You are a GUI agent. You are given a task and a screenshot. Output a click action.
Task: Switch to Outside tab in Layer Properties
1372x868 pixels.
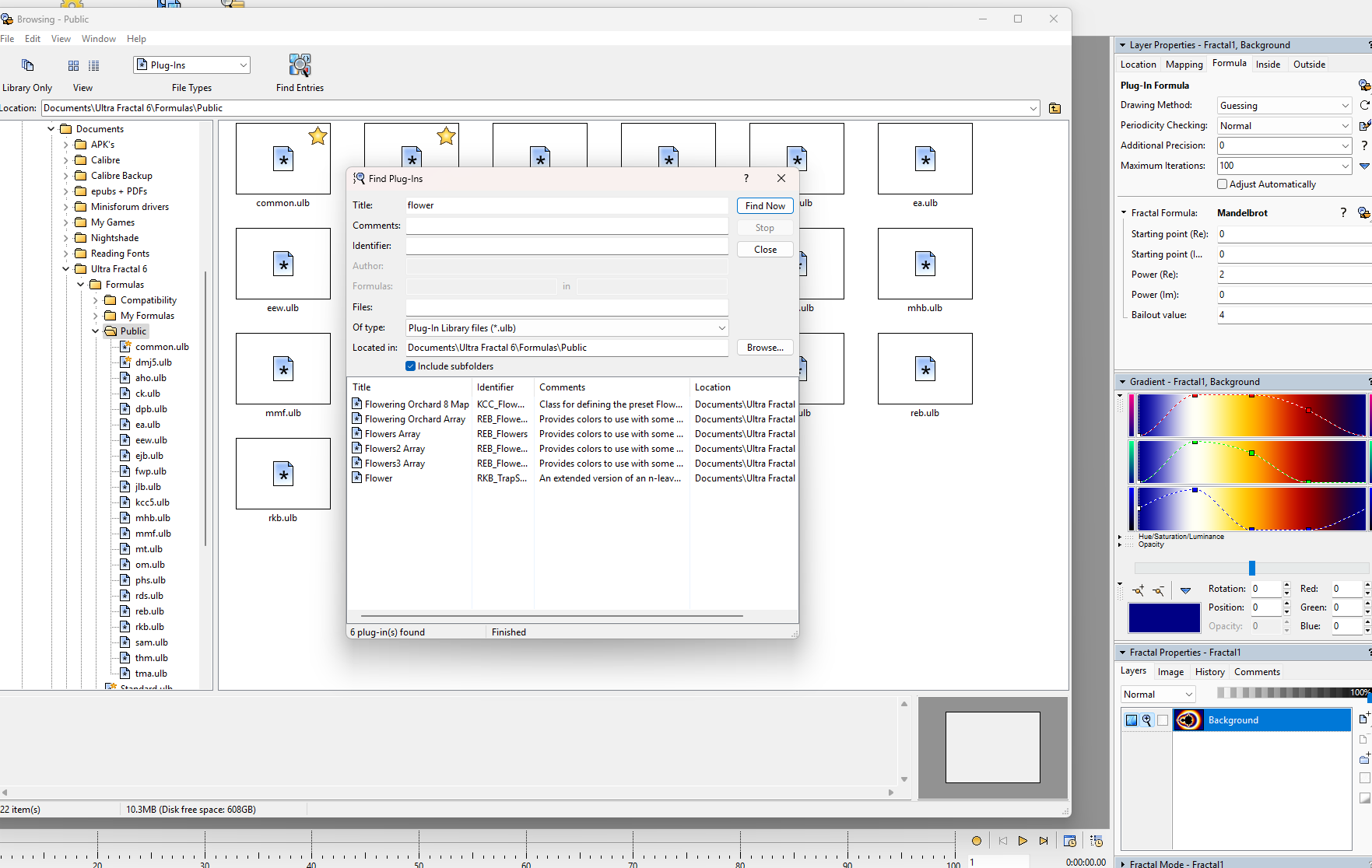tap(1309, 65)
